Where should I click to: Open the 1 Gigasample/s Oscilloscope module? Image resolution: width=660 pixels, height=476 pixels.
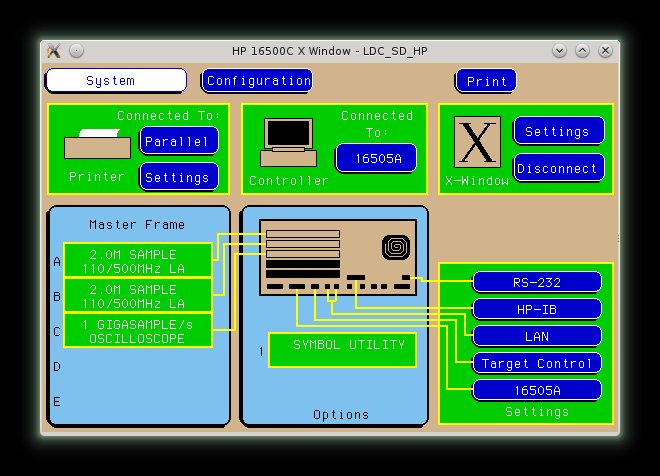click(138, 330)
